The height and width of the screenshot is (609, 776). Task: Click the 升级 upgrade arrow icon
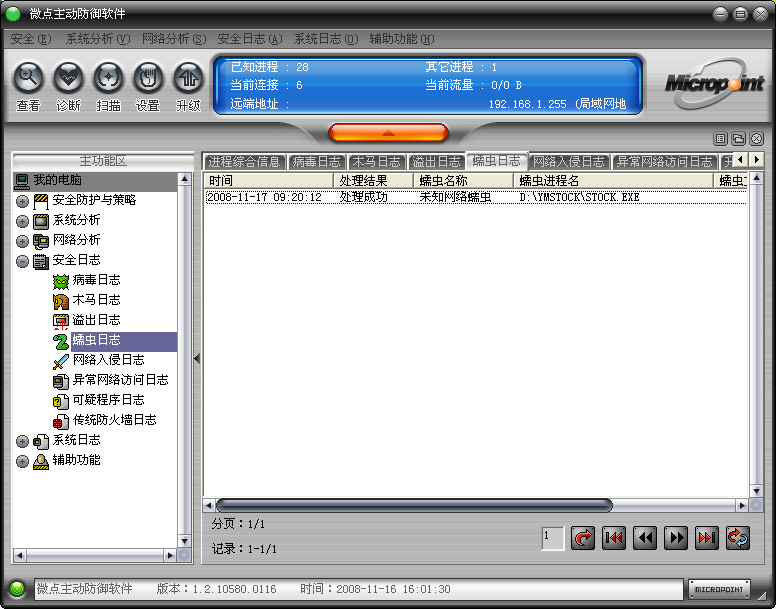coord(188,77)
